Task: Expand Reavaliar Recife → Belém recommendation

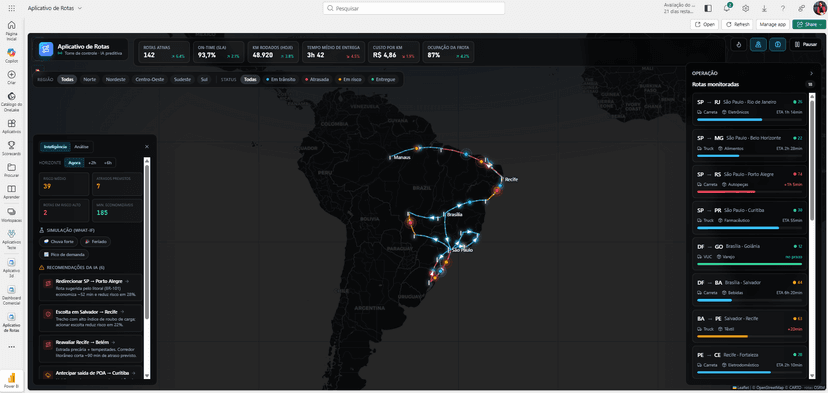Action: pos(90,348)
